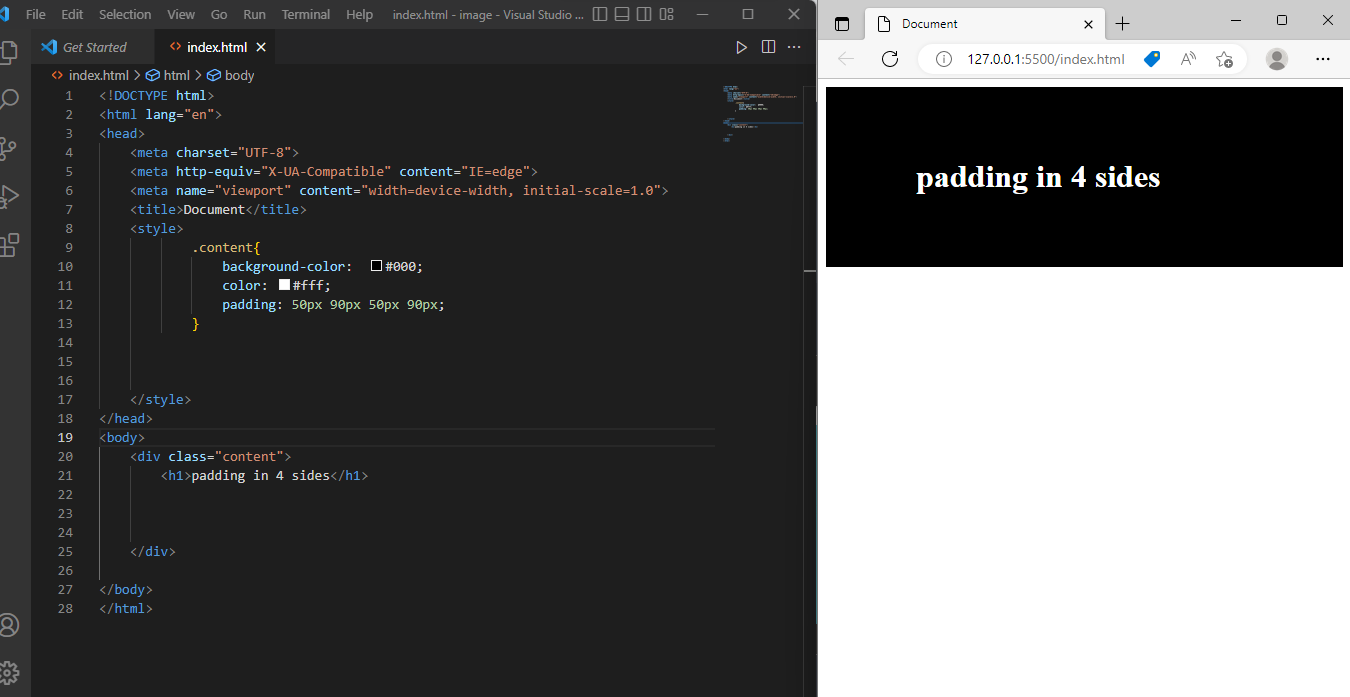
Task: Refresh the page in Edge
Action: (890, 59)
